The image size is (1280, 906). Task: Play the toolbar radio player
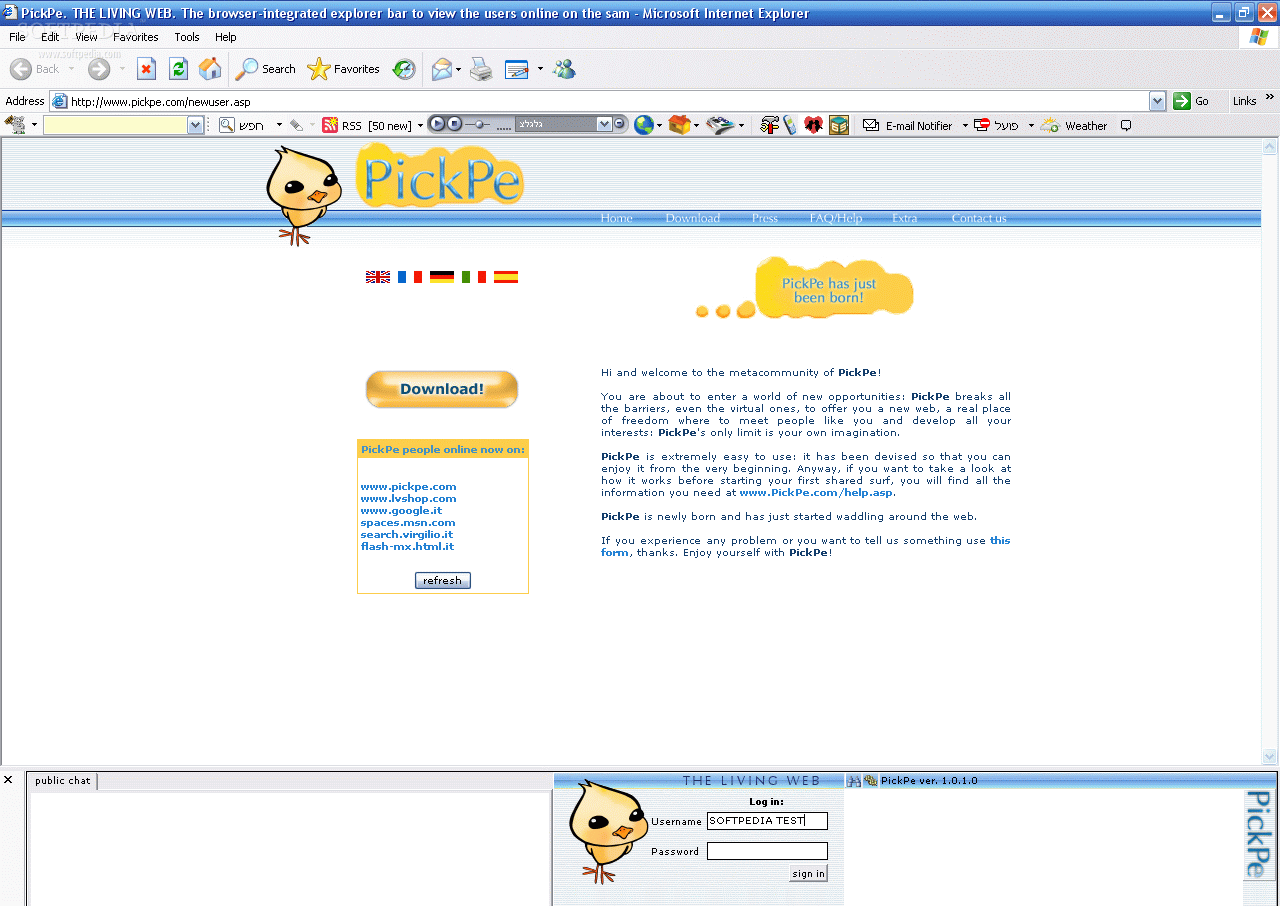[x=437, y=124]
